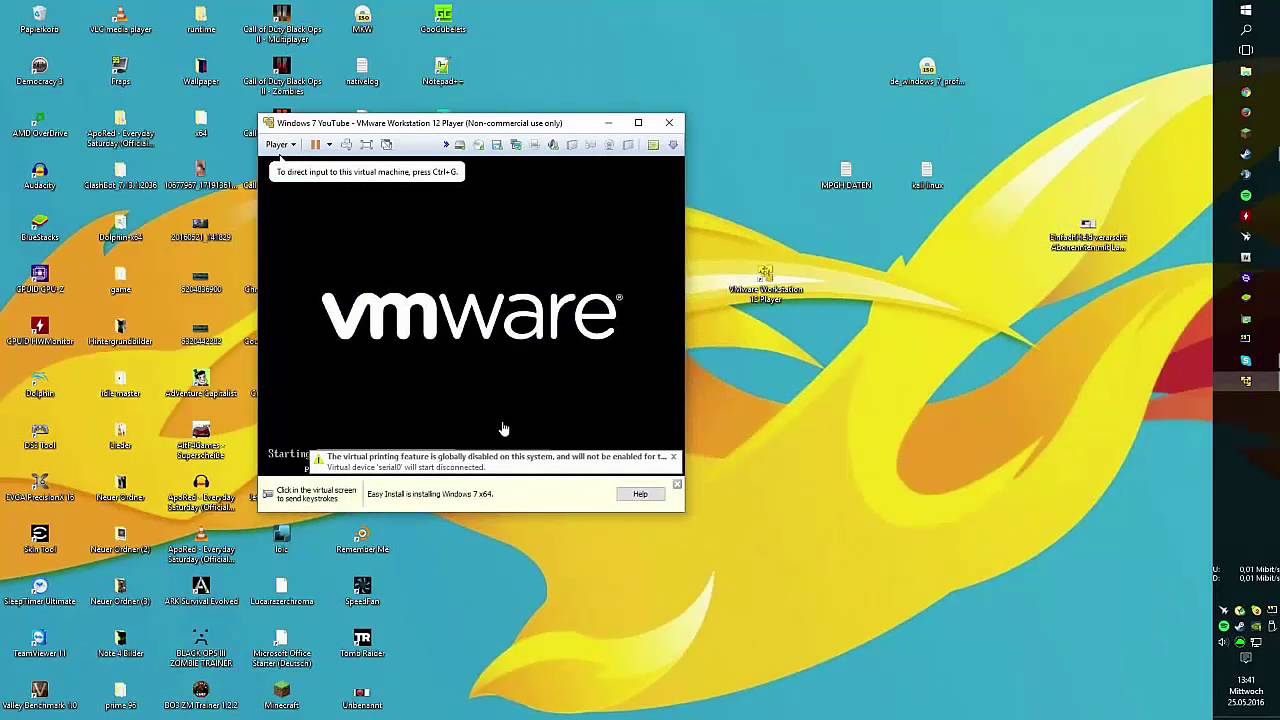The height and width of the screenshot is (720, 1280).
Task: Open Task View from the taskbar
Action: (1246, 50)
